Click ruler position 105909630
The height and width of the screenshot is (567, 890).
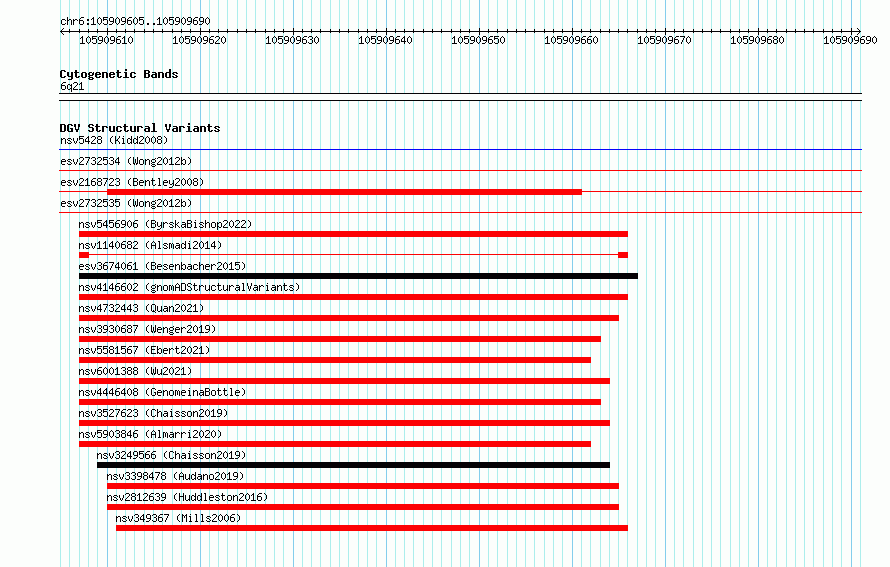[292, 40]
